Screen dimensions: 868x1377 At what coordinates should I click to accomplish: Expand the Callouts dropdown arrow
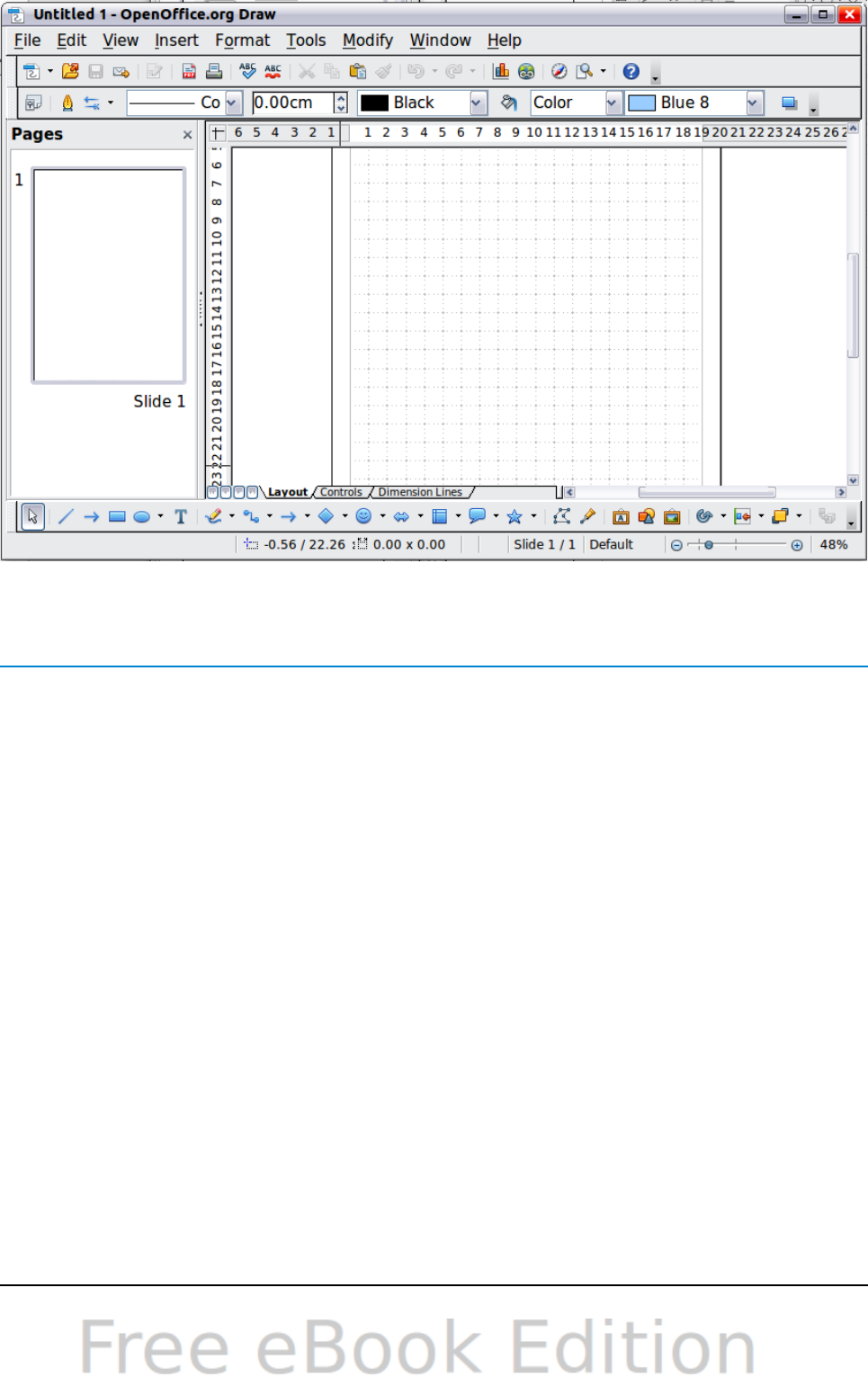click(x=496, y=516)
